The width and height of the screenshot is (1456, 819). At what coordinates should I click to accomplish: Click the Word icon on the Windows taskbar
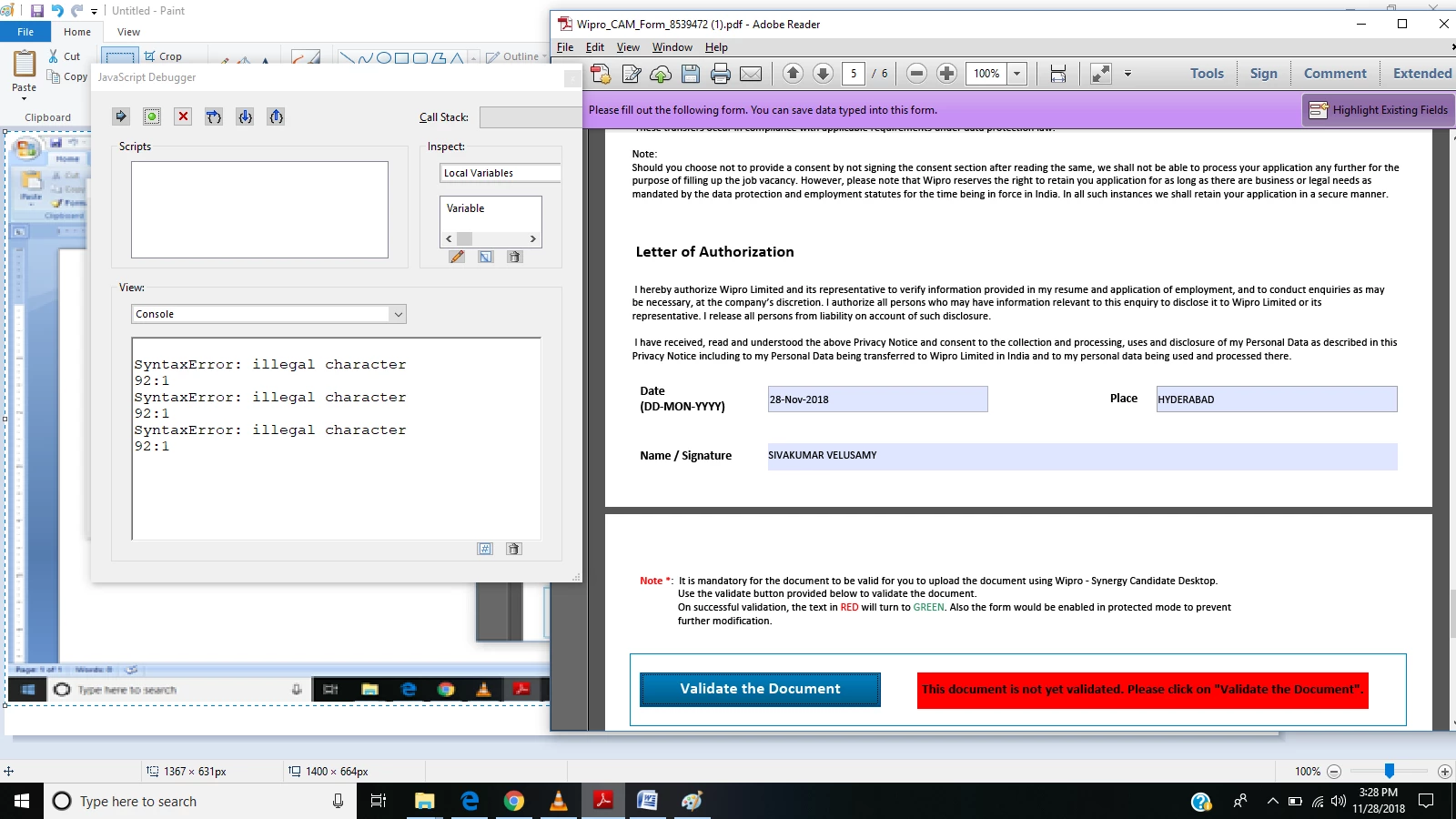(647, 801)
